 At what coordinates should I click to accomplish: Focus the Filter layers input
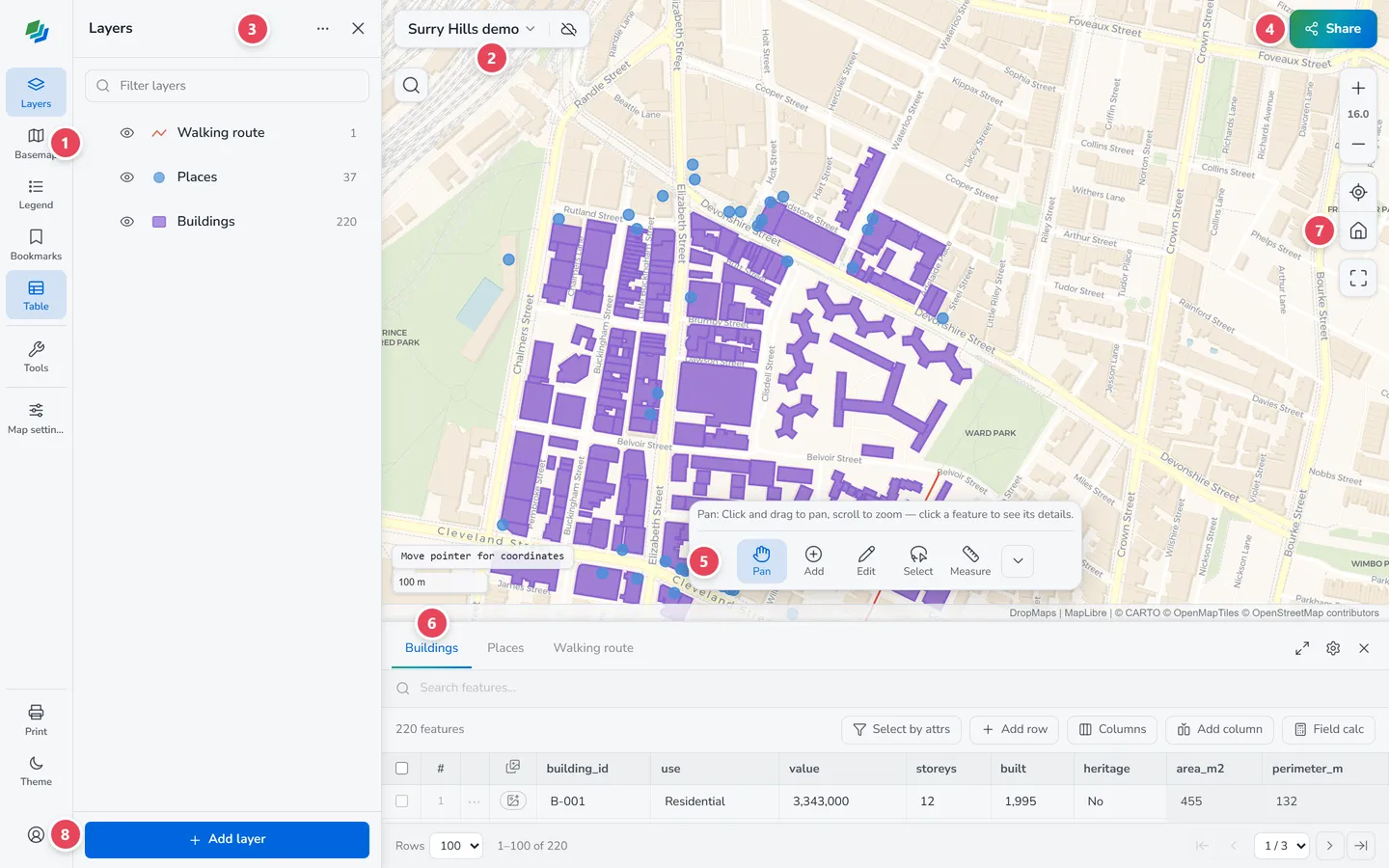click(228, 86)
